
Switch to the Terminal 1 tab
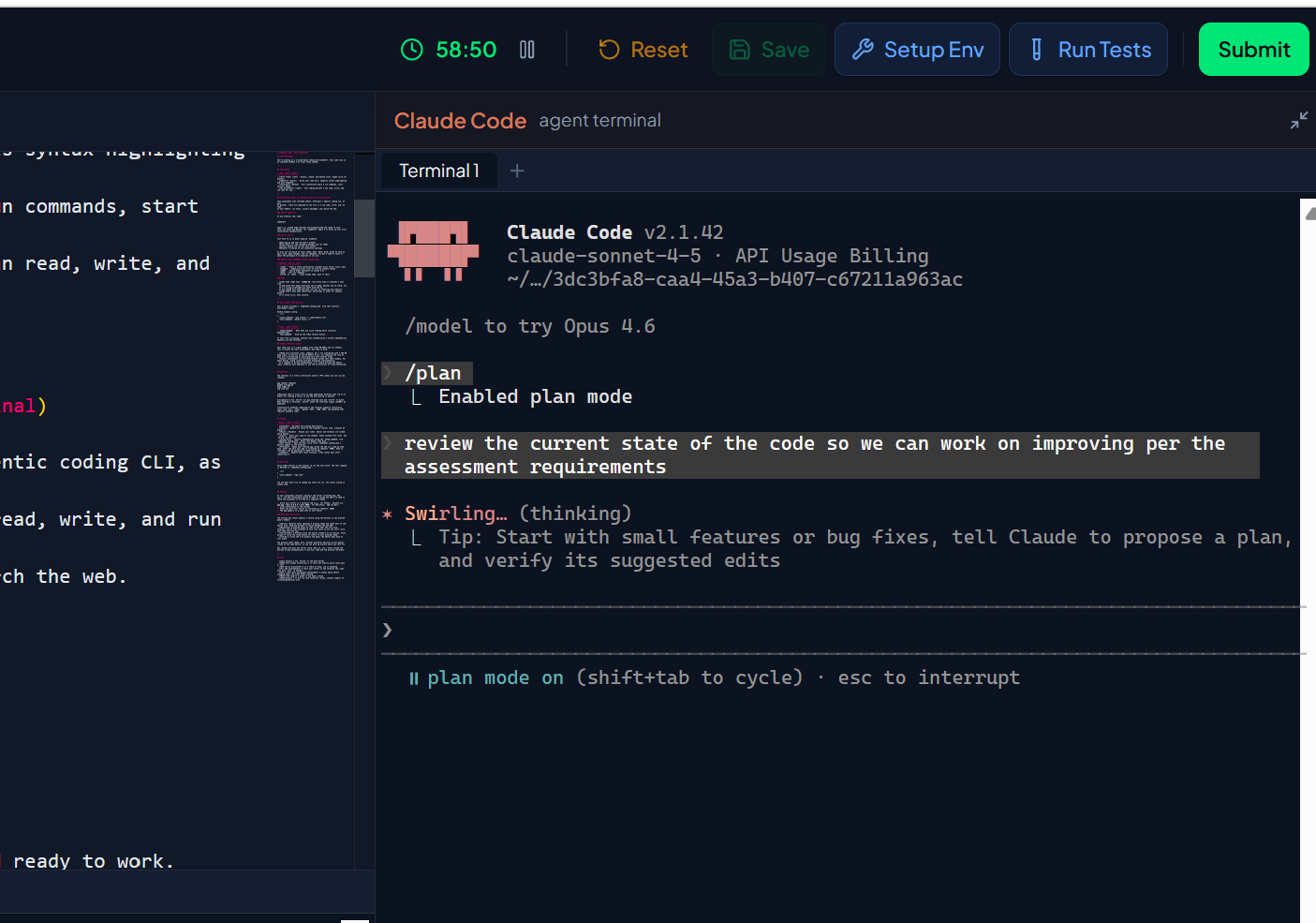click(x=439, y=171)
